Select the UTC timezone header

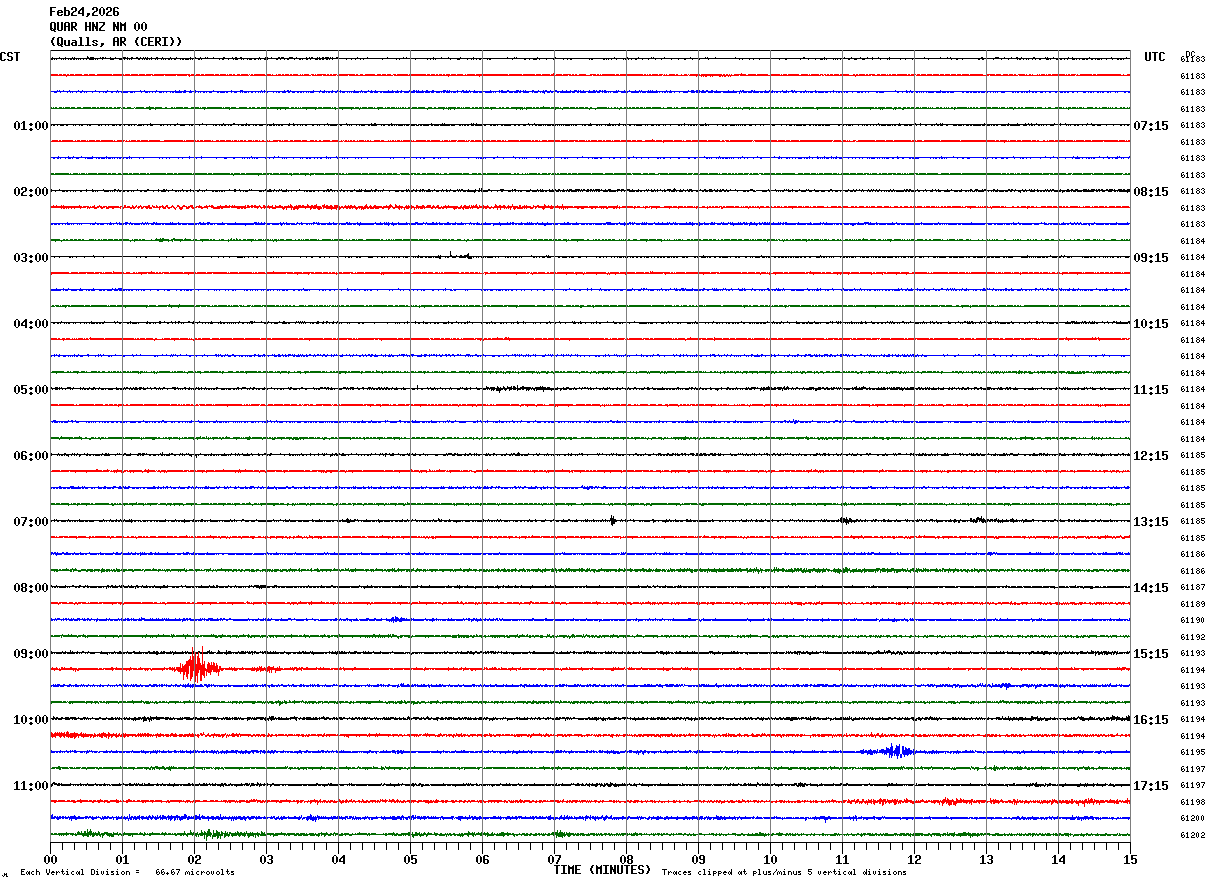[1154, 57]
